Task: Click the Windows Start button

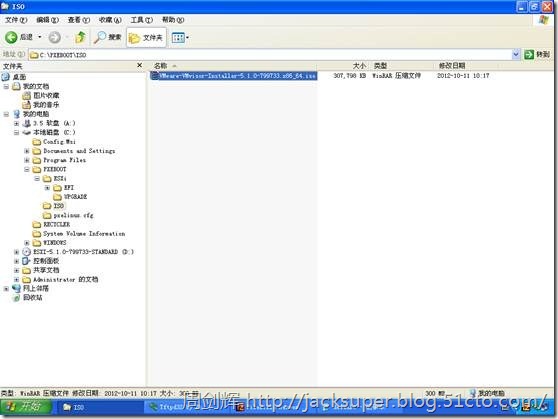Action: click(26, 407)
